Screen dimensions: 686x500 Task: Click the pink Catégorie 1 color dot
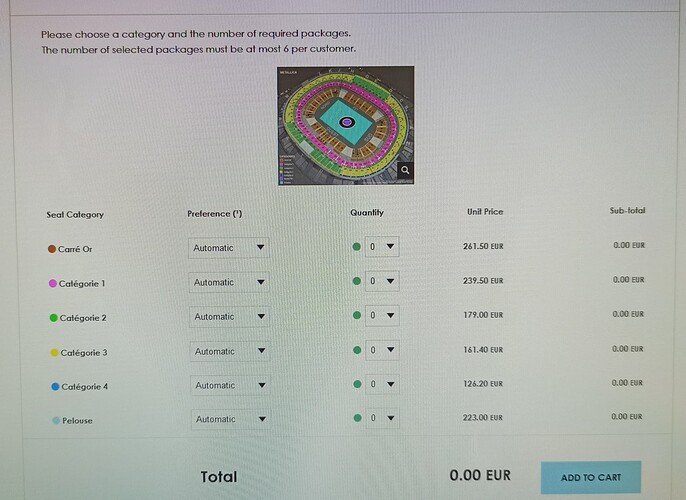52,283
